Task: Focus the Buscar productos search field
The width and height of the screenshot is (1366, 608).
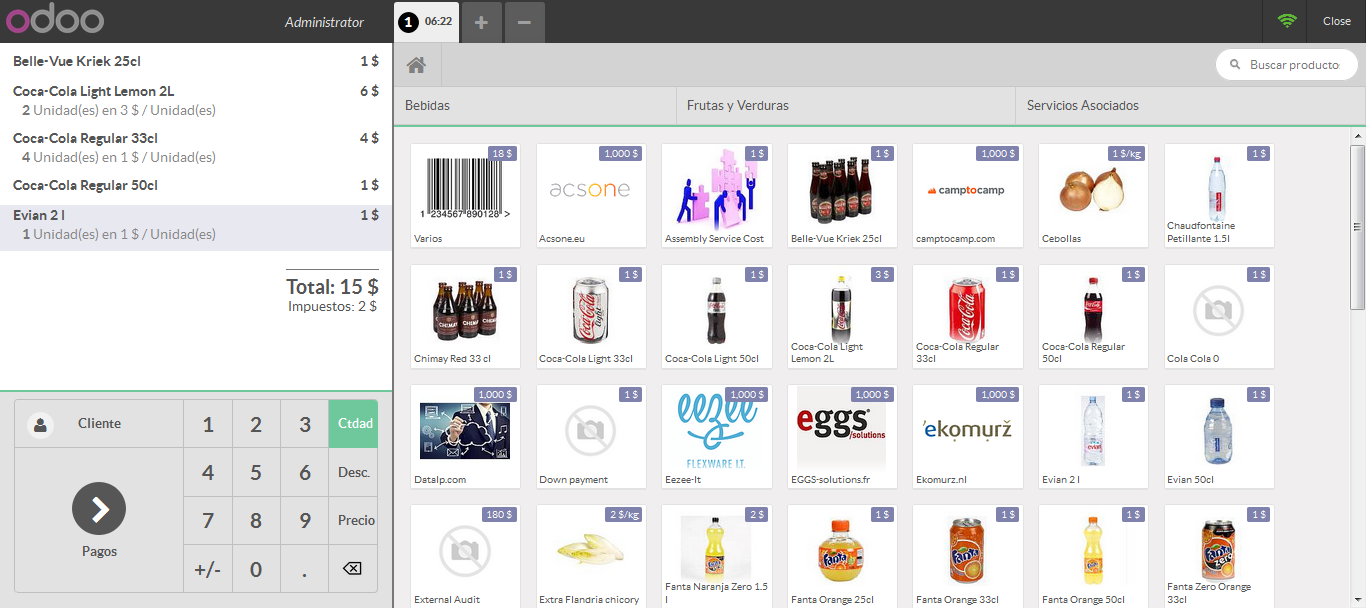Action: point(1287,65)
